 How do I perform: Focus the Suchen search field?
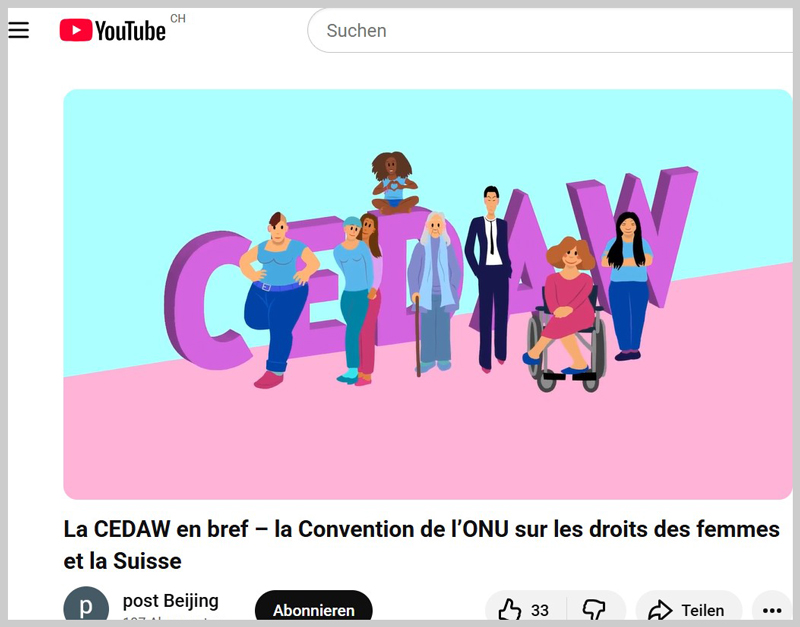550,30
